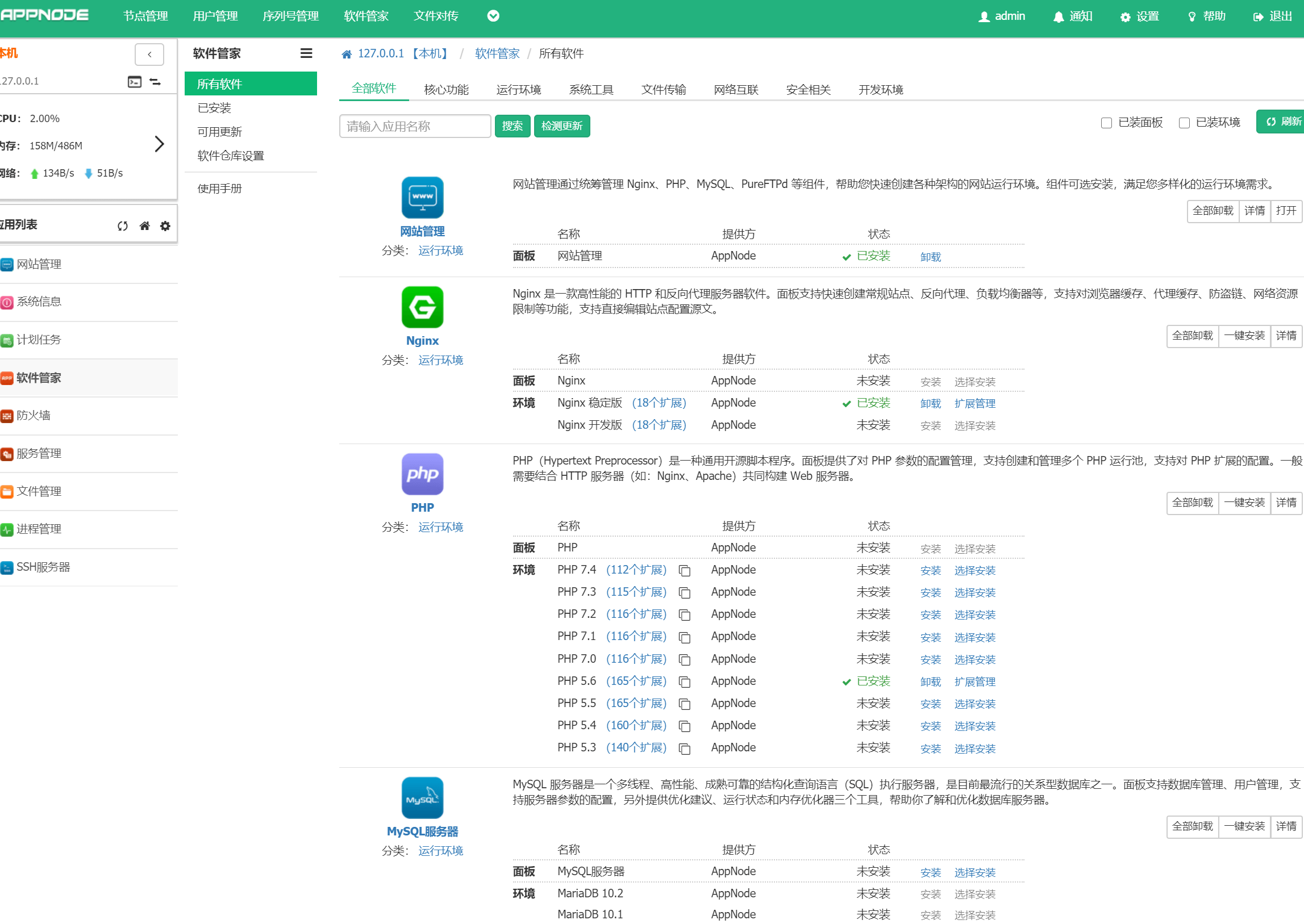Open the terminal icon next to 127.0.0.1

coord(134,82)
